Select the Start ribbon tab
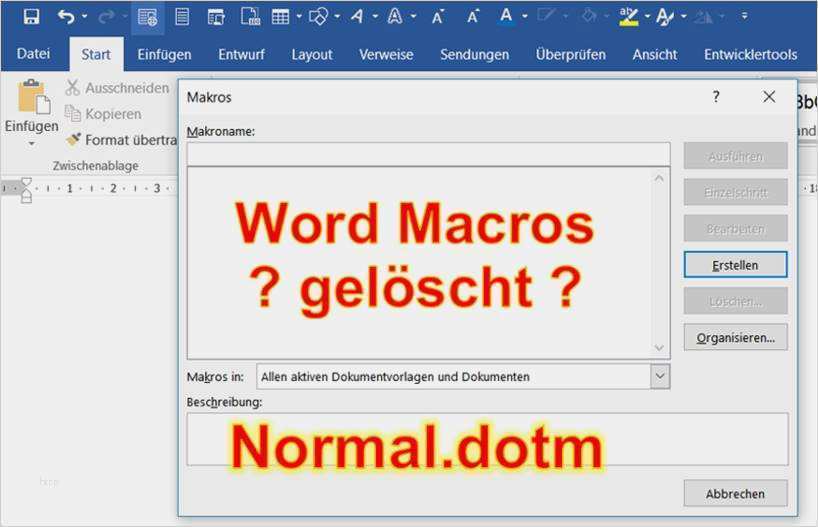The width and height of the screenshot is (818, 527). [96, 54]
